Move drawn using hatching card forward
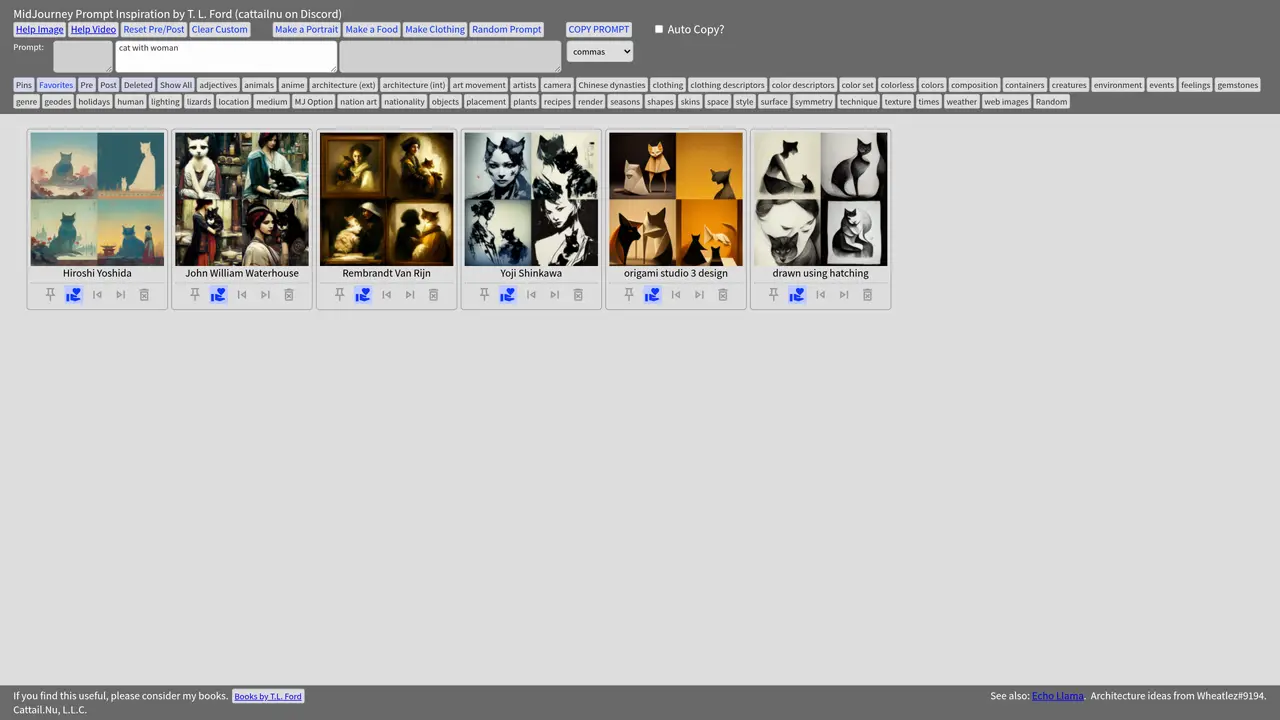This screenshot has height=720, width=1280. [844, 295]
